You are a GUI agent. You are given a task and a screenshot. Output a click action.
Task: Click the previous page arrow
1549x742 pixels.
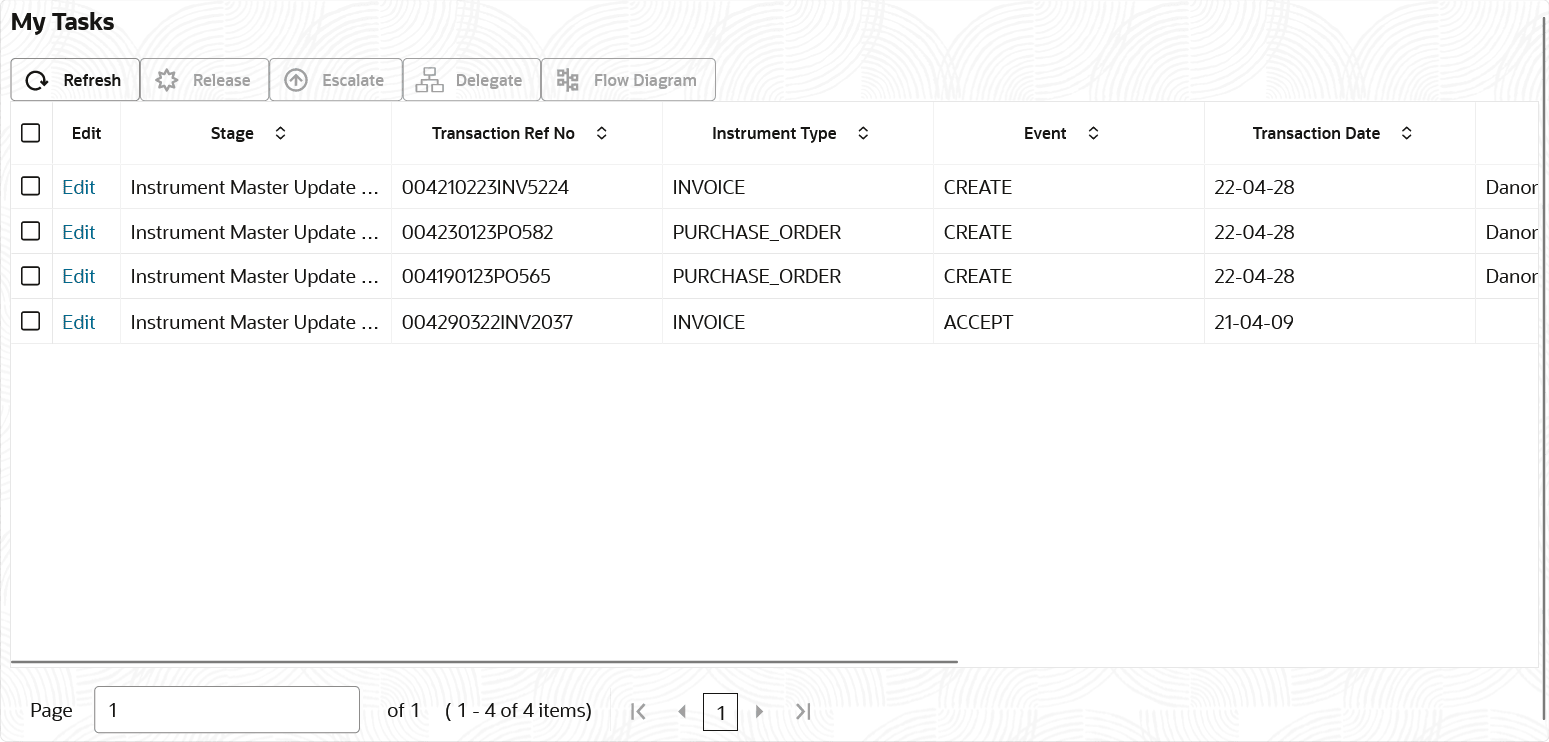[x=682, y=711]
